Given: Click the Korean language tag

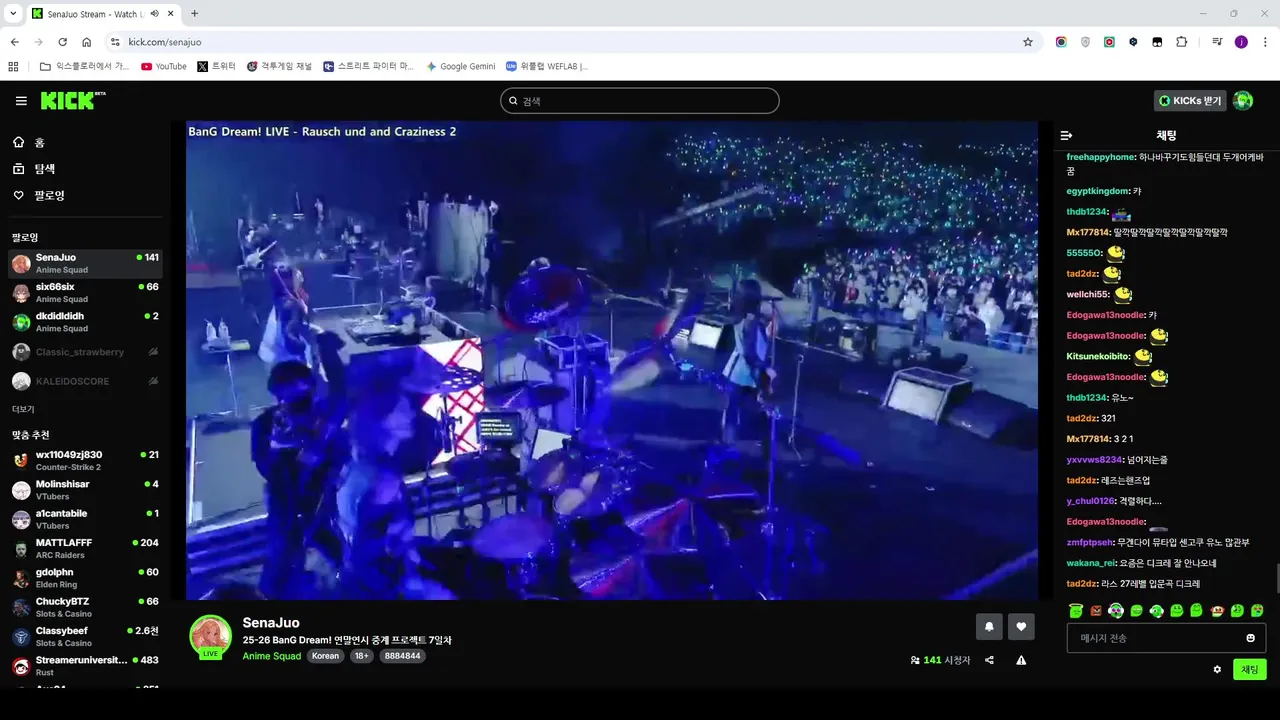Looking at the screenshot, I should (x=325, y=656).
